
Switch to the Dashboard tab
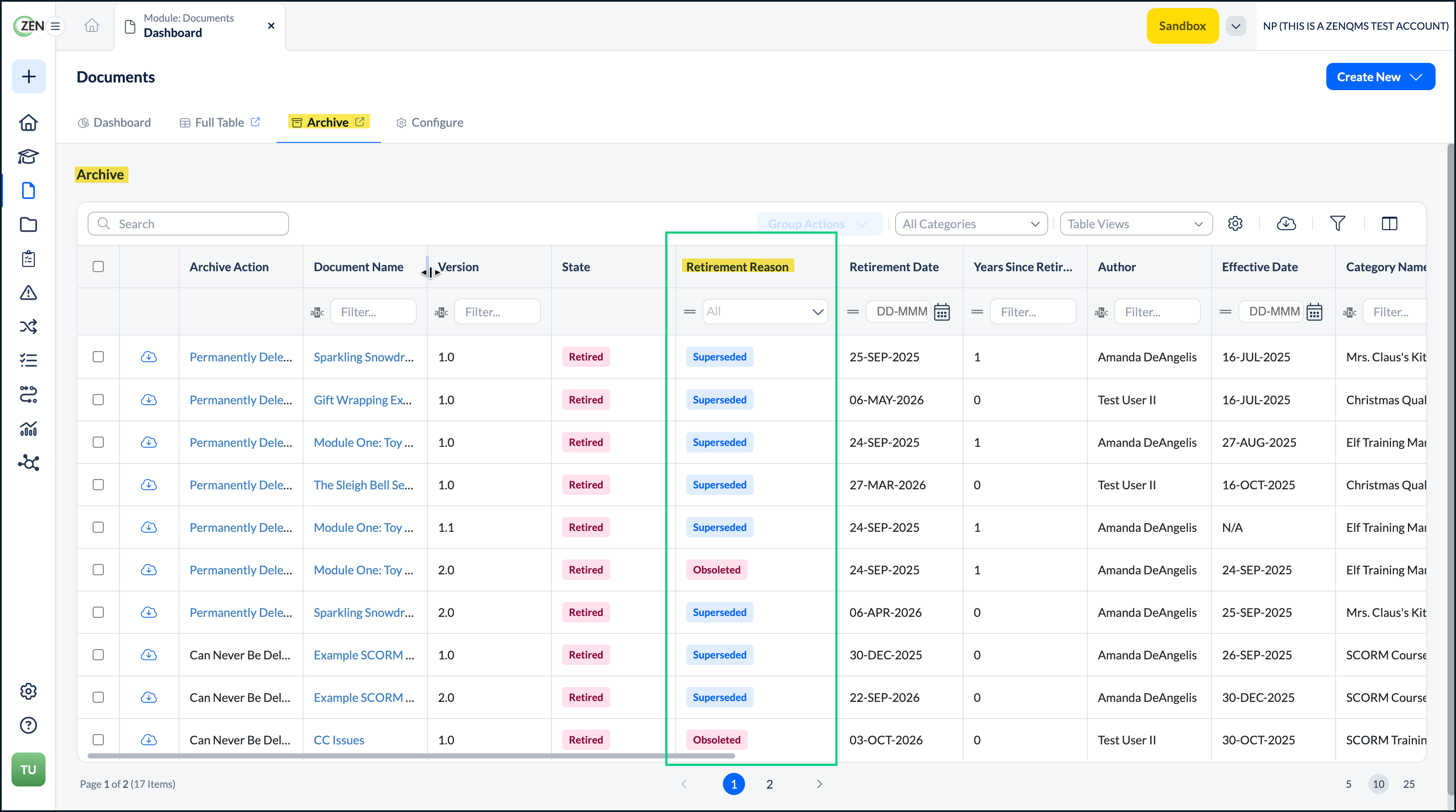click(114, 122)
